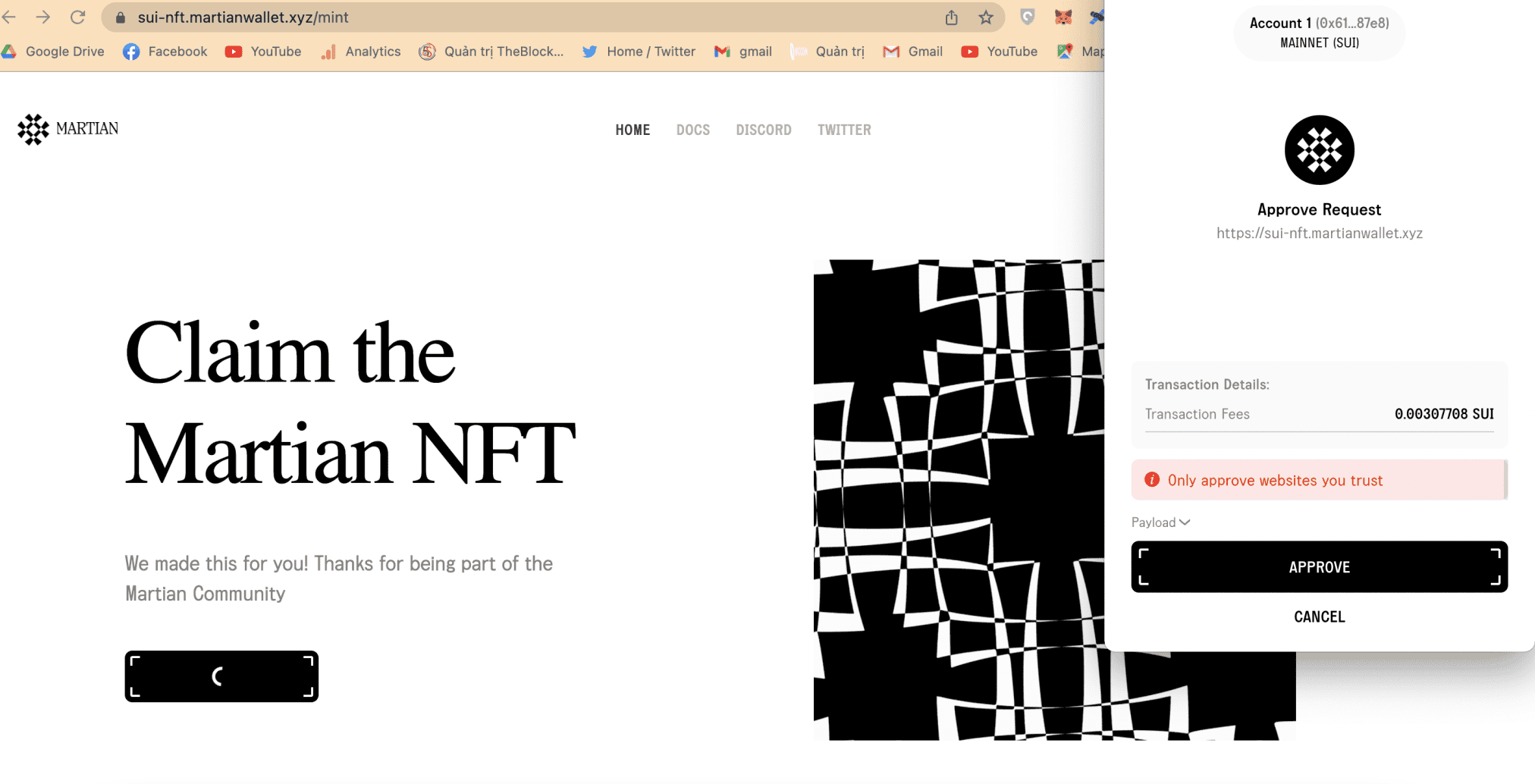Open Quản trị TheBlock bookmark
Viewport: 1535px width, 784px height.
click(491, 52)
